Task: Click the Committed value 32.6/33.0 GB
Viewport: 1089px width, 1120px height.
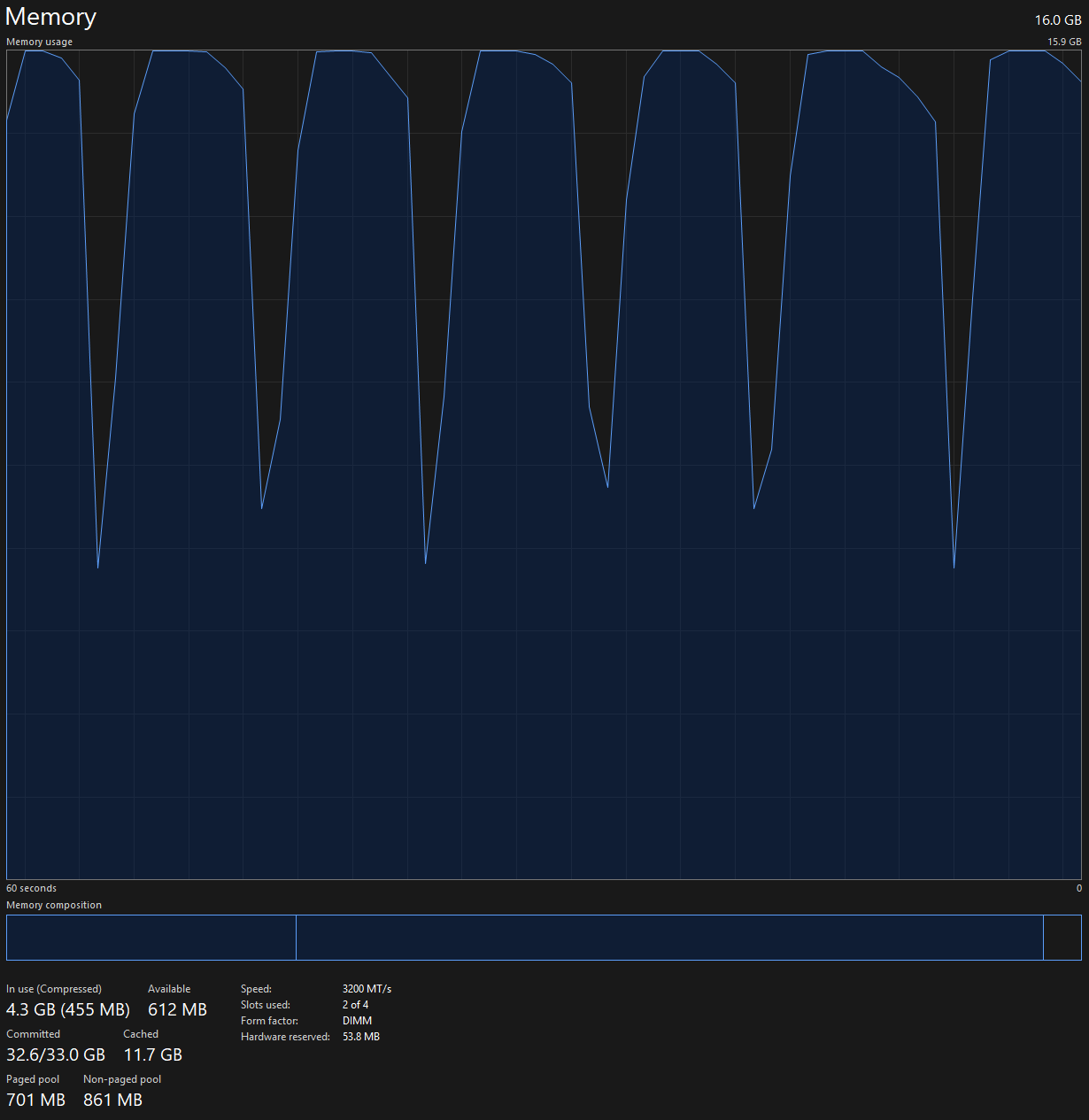Action: point(56,1054)
